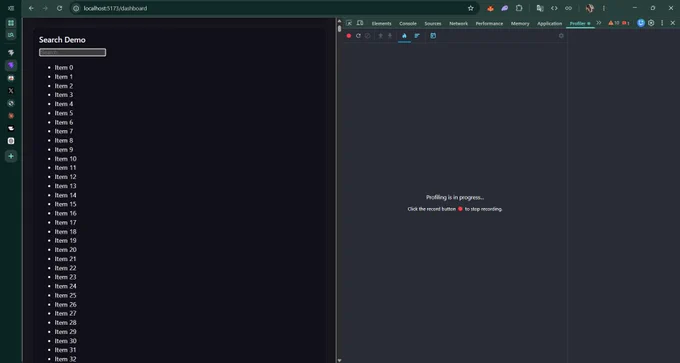Switch to the Network tab
This screenshot has width=680, height=363.
coord(458,23)
